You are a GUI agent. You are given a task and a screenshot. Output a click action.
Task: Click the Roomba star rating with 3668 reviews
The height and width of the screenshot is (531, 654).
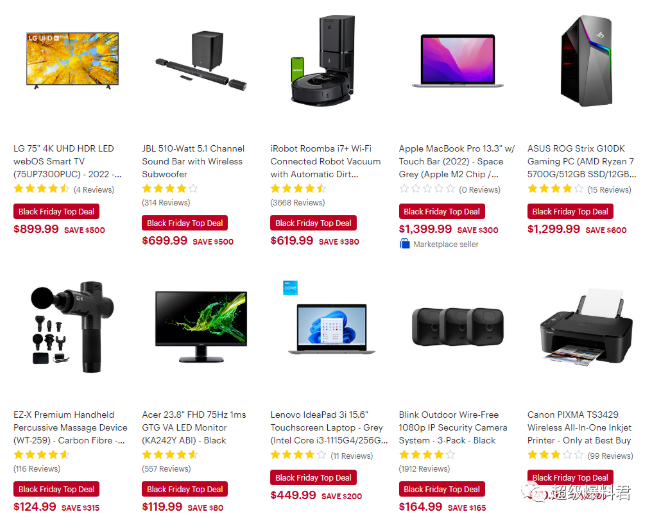pyautogui.click(x=298, y=189)
